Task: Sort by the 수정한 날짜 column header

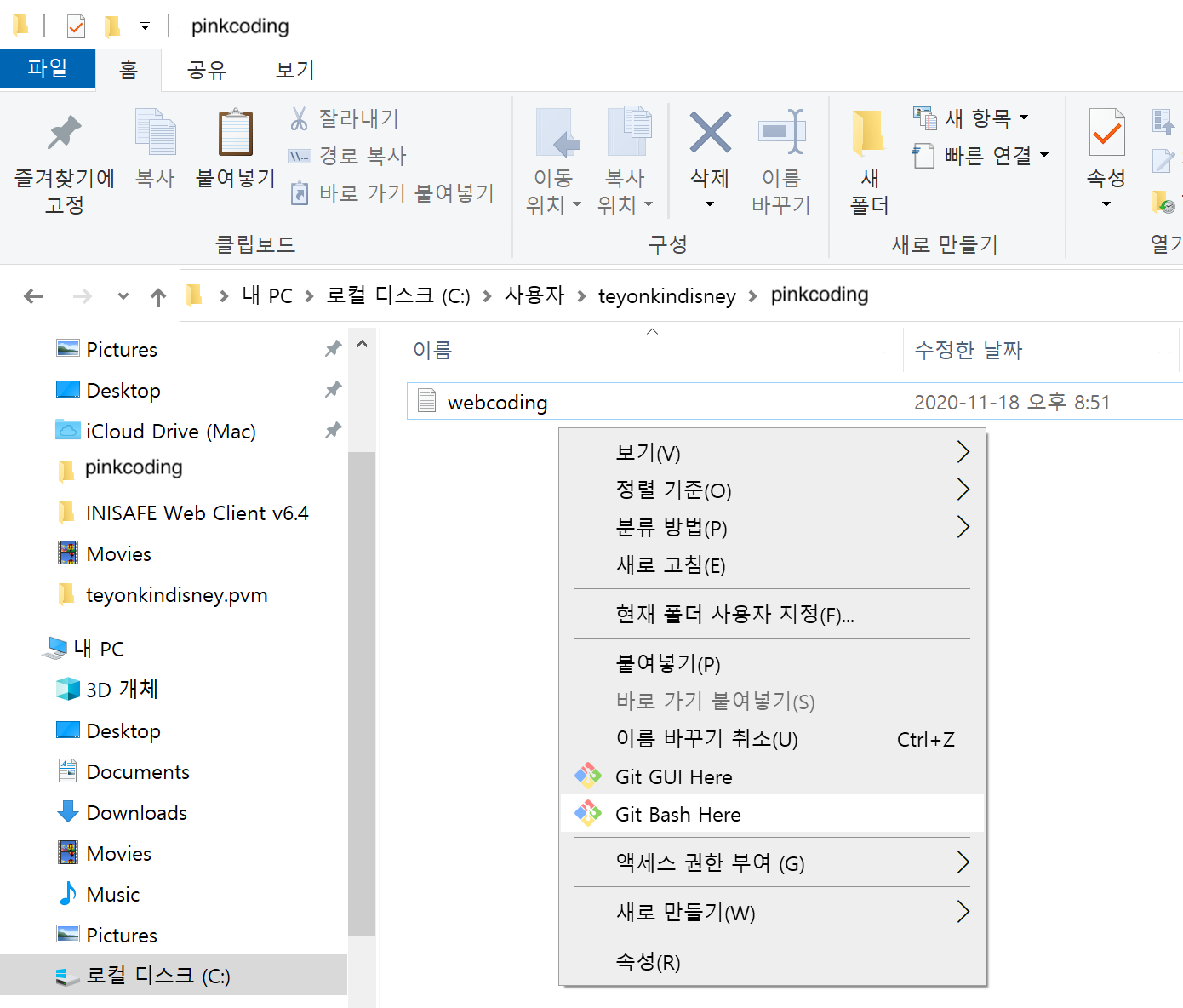Action: [x=968, y=350]
